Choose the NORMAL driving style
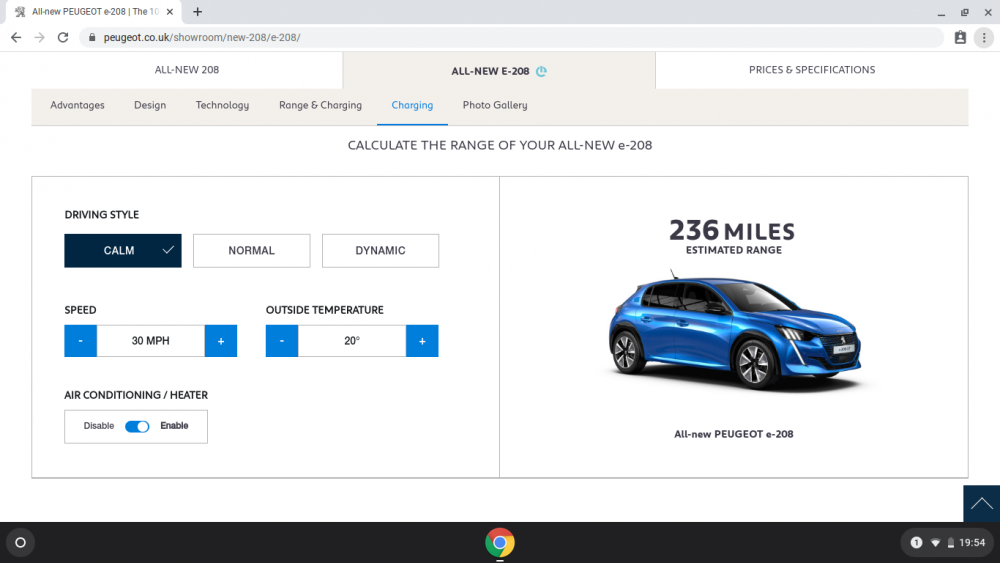 [x=251, y=251]
